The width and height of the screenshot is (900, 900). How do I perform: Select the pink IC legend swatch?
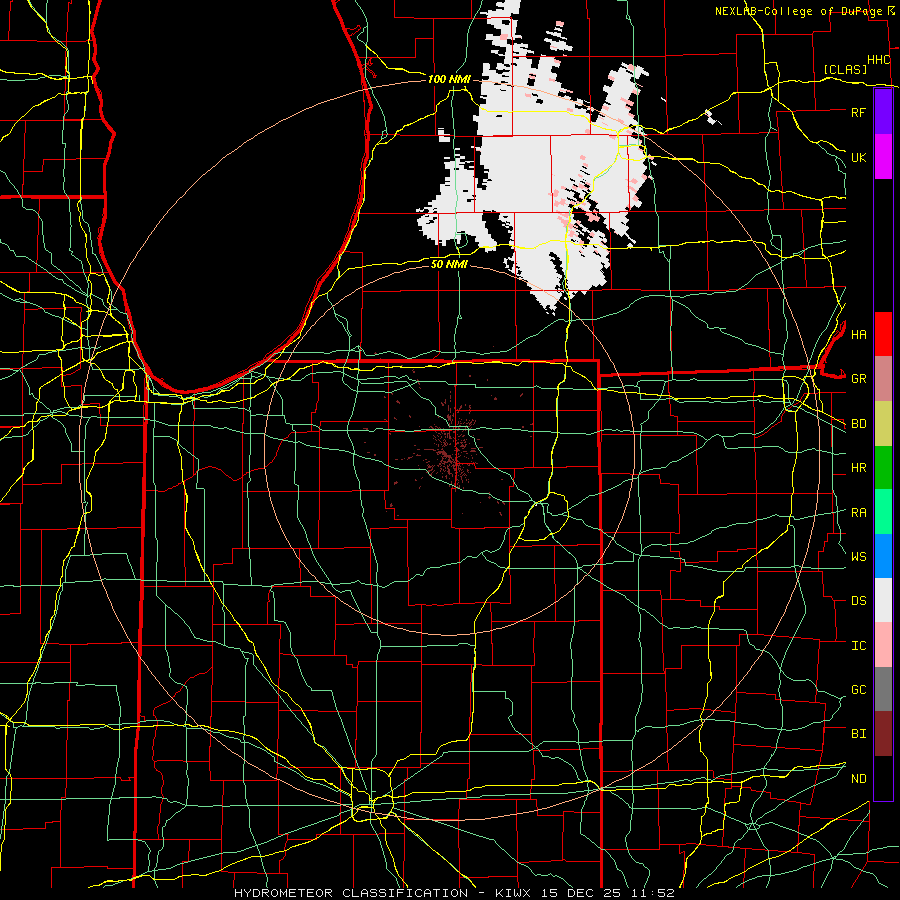point(883,645)
